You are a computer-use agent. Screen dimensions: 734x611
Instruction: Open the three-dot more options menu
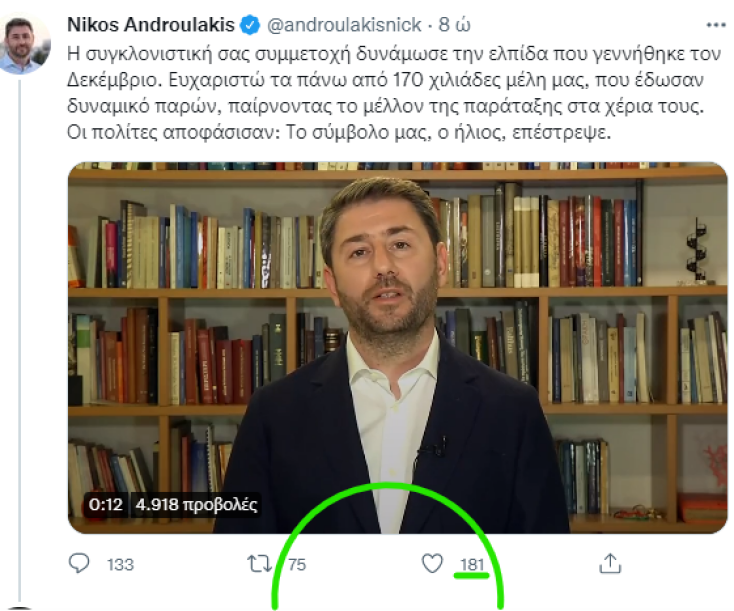[716, 25]
